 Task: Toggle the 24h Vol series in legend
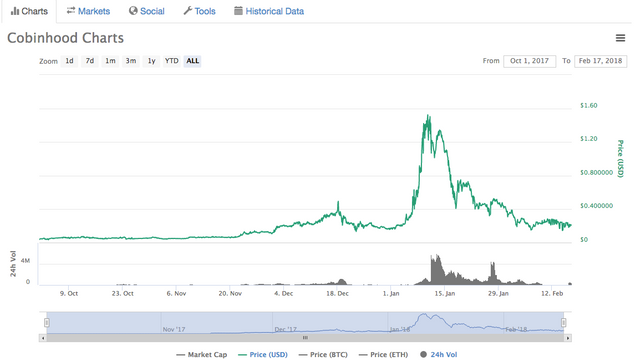click(439, 354)
